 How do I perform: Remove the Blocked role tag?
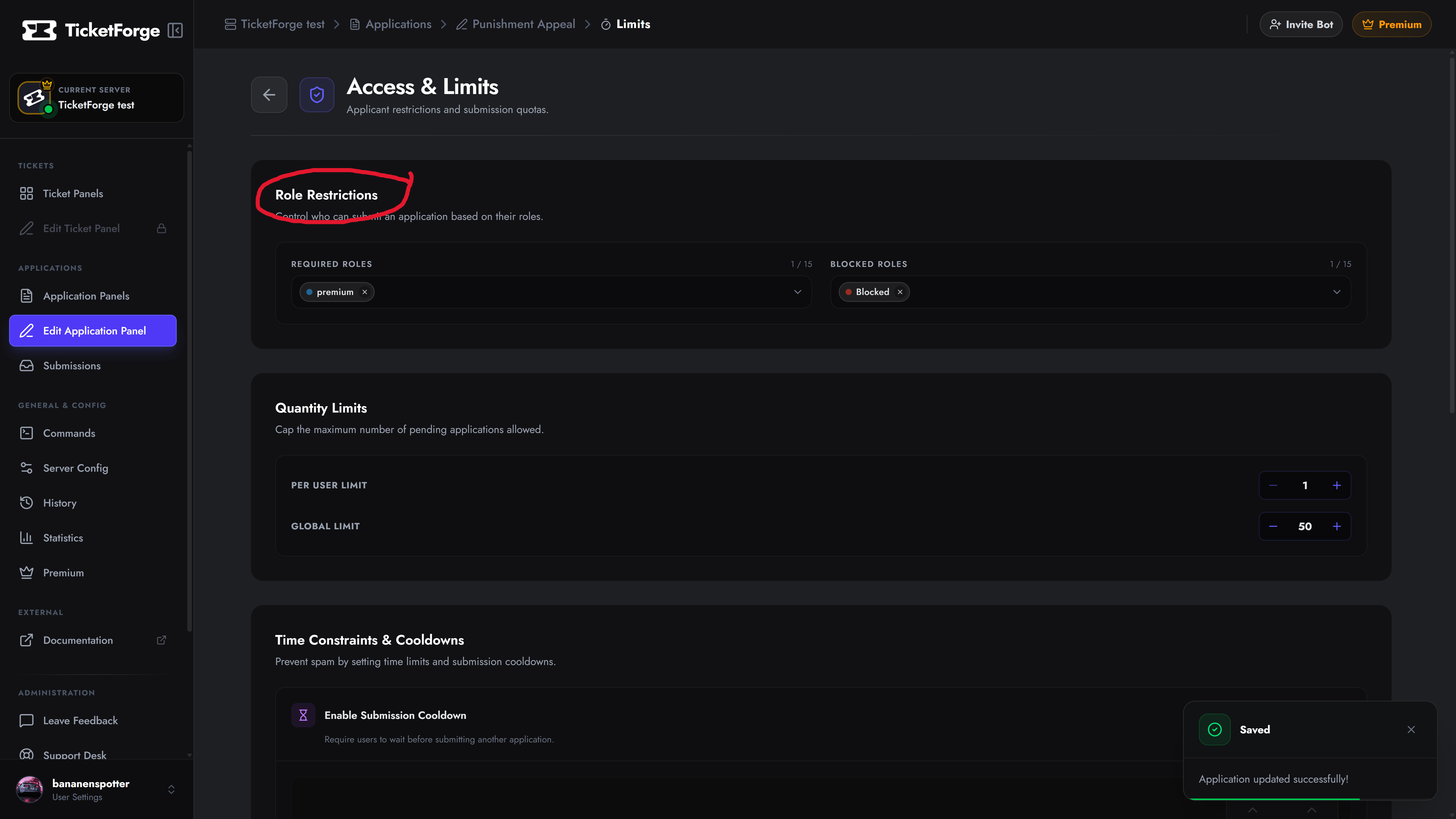(x=900, y=292)
